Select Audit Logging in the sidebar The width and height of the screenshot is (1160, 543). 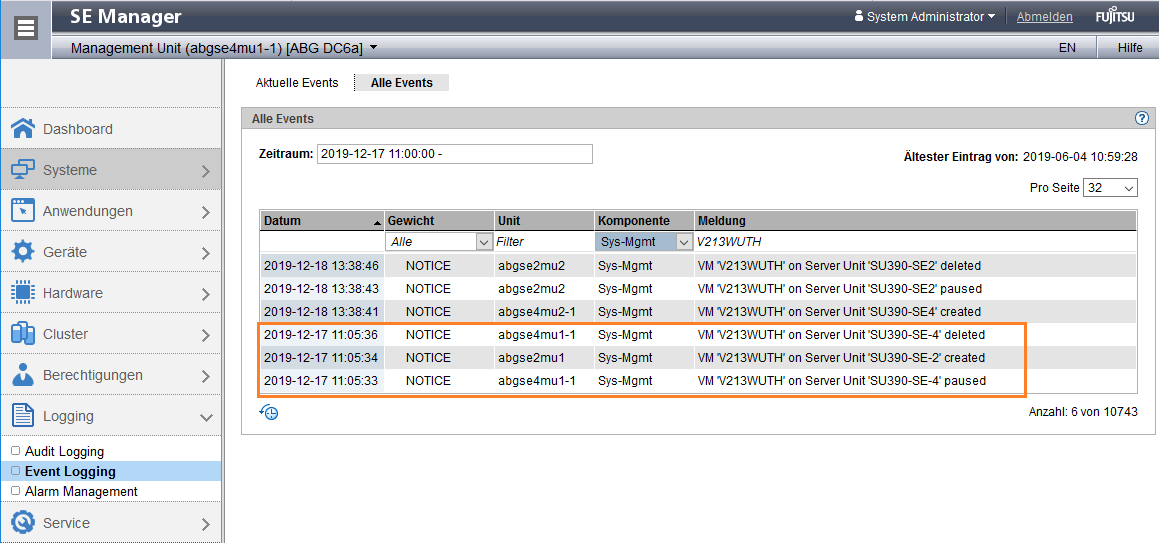point(64,452)
